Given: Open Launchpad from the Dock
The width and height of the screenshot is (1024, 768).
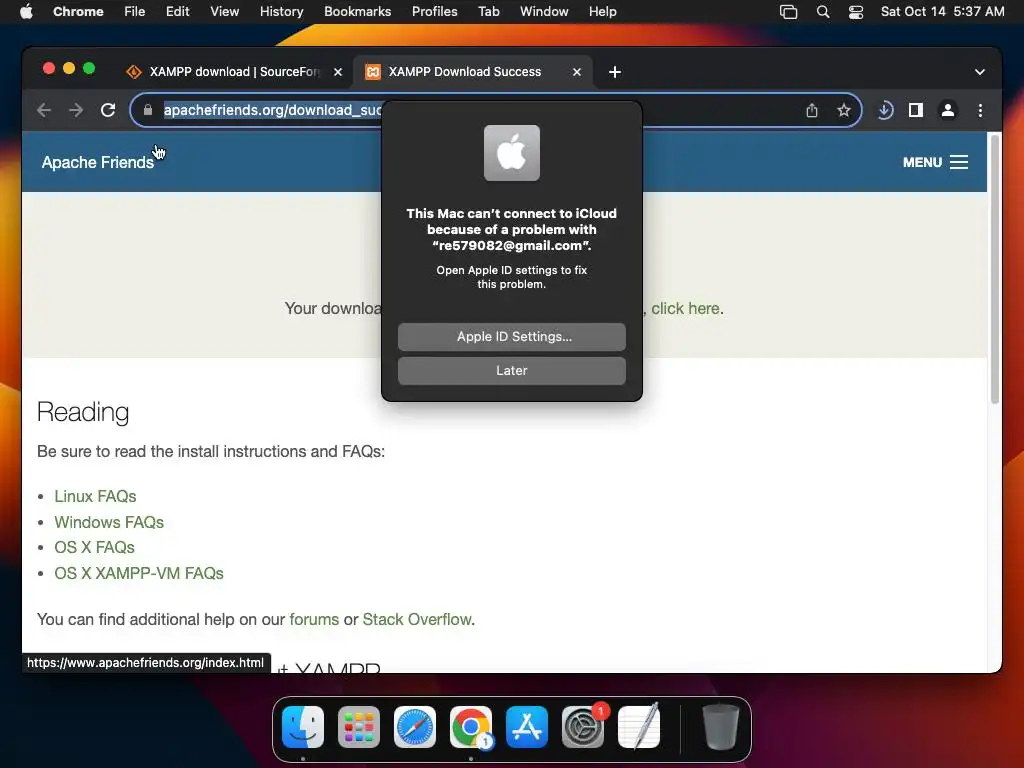Looking at the screenshot, I should 359,727.
